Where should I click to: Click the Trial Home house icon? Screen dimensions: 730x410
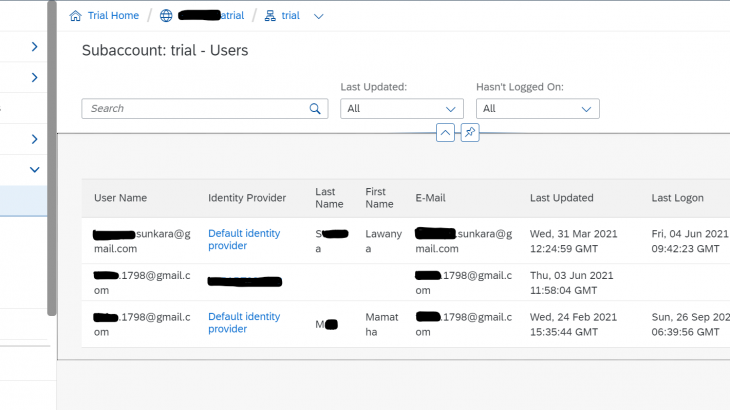pyautogui.click(x=75, y=16)
